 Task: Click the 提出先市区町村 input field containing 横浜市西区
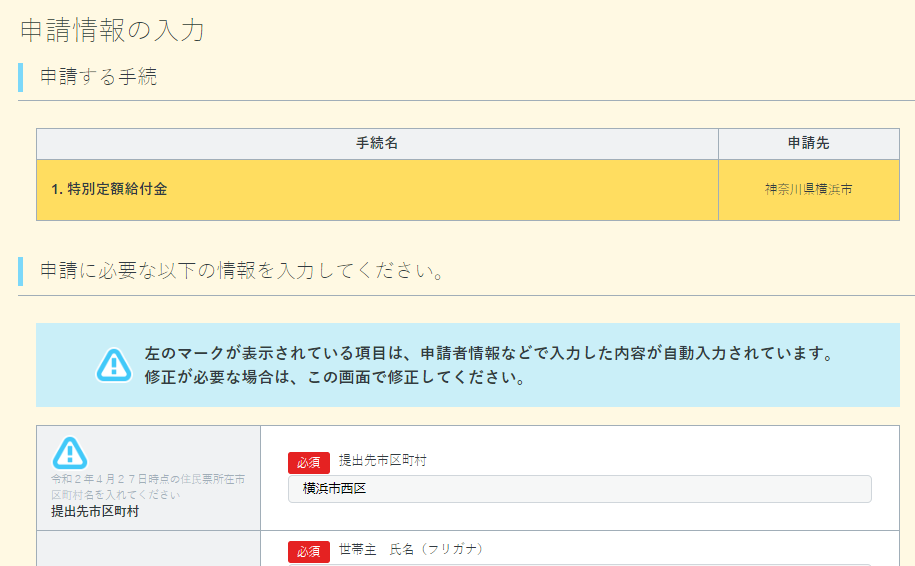click(579, 488)
